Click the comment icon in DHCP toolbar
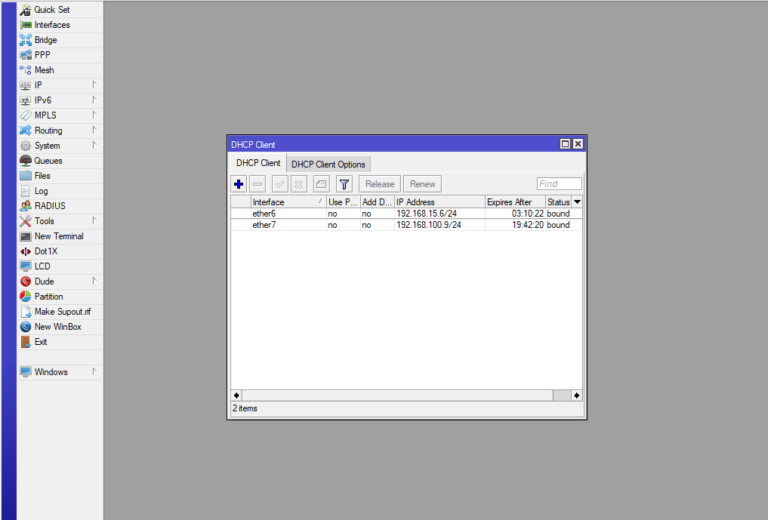Viewport: 768px width, 520px height. (321, 184)
